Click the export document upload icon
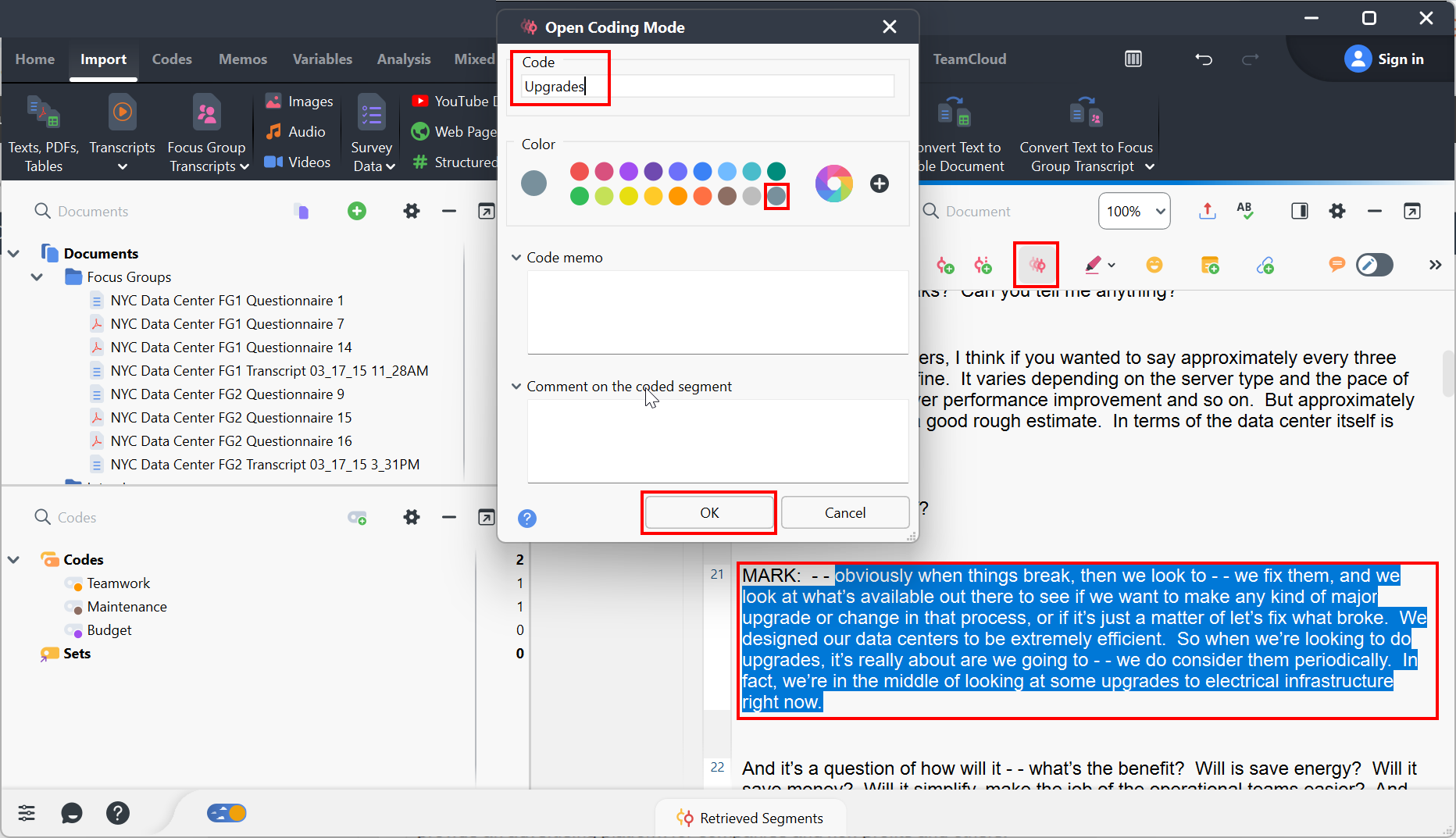 click(1208, 211)
